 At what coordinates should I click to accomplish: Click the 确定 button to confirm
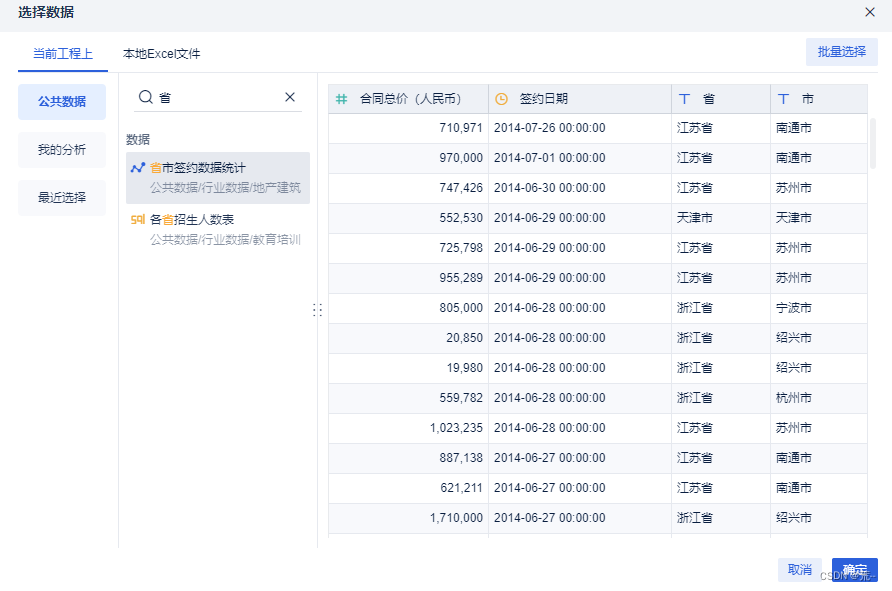pos(855,568)
